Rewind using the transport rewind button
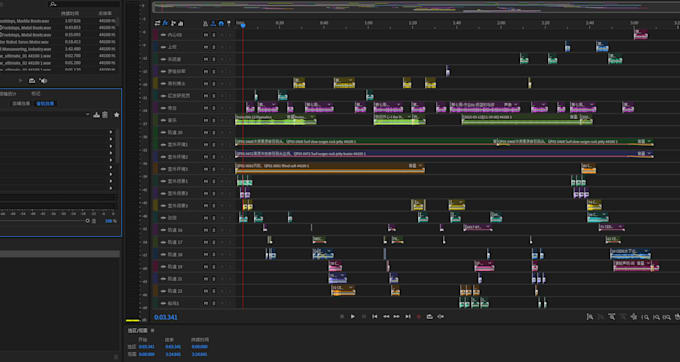This screenshot has height=362, width=680. [386, 316]
